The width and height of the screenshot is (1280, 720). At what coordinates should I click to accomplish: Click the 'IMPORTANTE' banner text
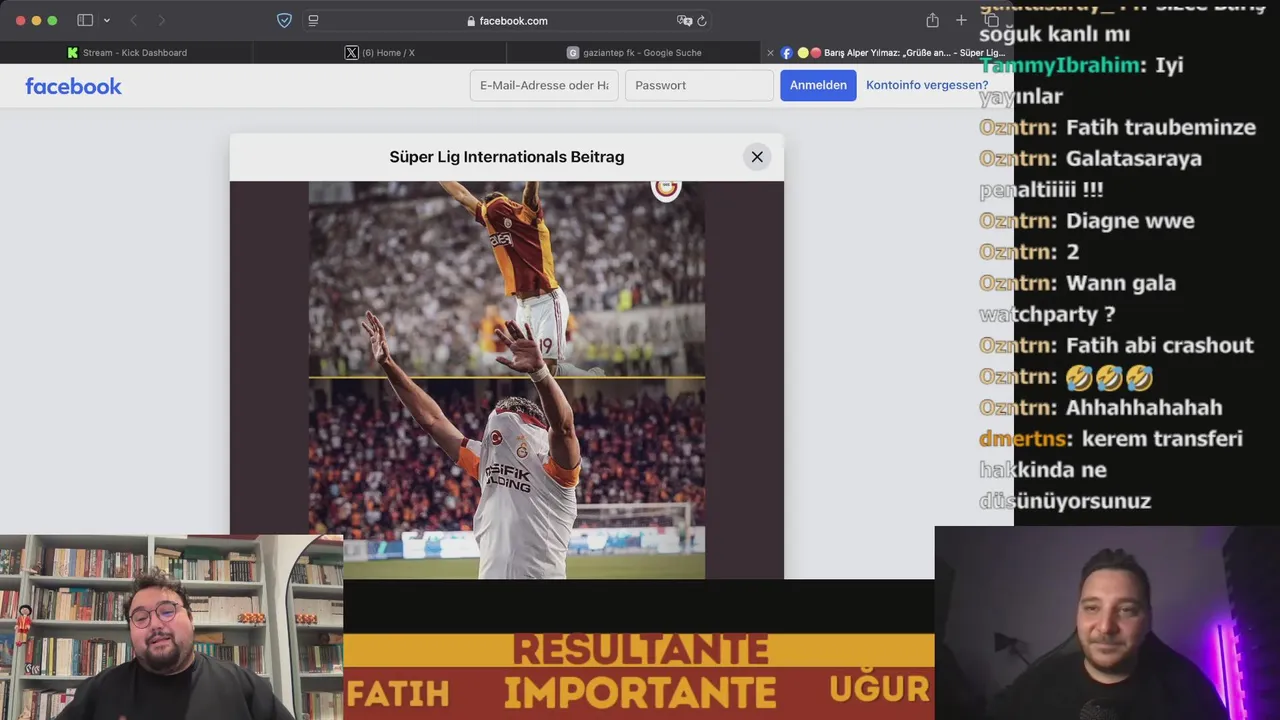640,692
